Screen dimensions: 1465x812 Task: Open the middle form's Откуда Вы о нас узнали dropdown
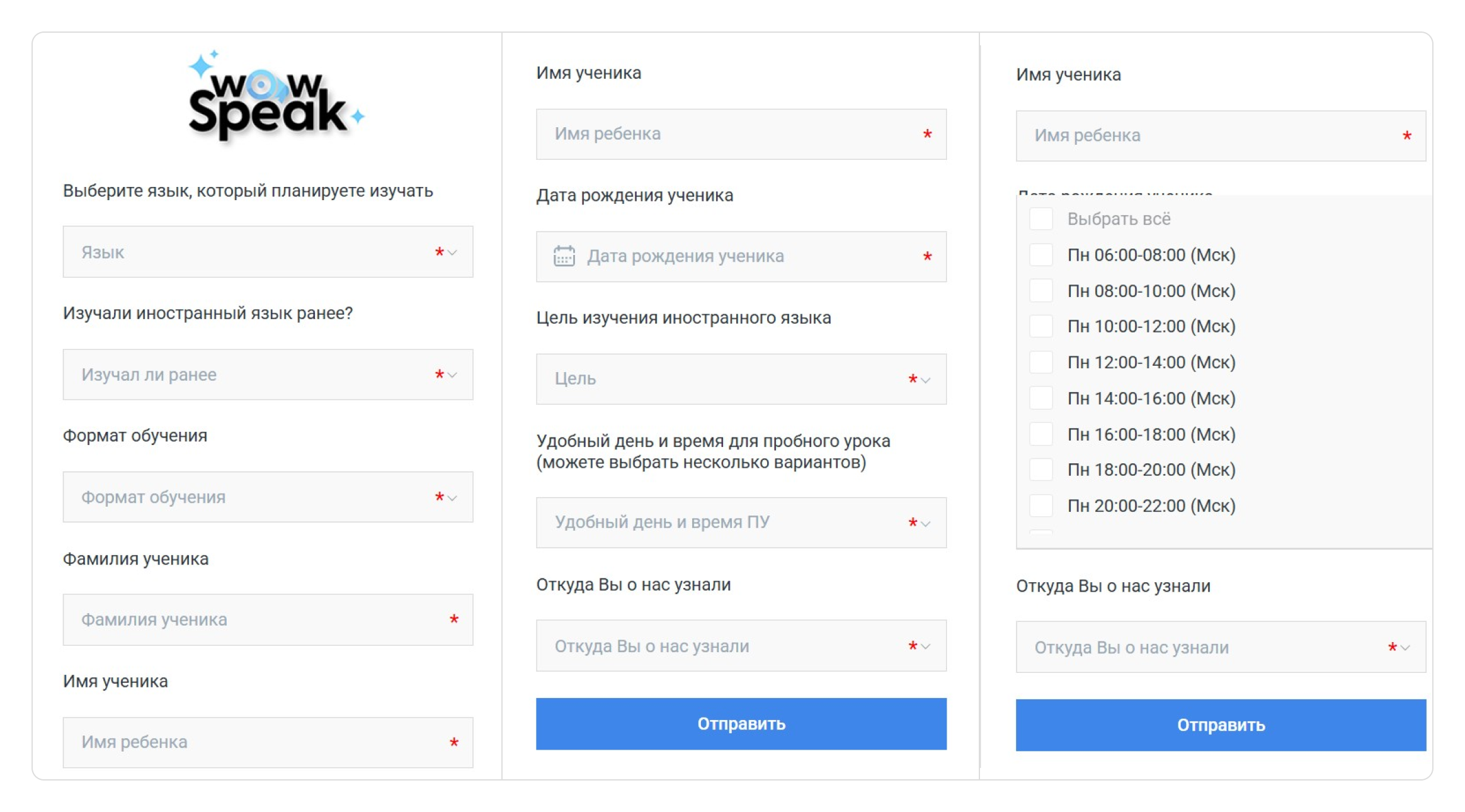[741, 646]
